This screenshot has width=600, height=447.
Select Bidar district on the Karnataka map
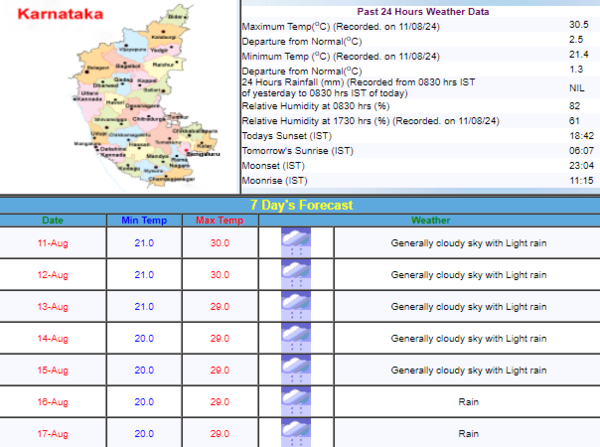coord(178,18)
